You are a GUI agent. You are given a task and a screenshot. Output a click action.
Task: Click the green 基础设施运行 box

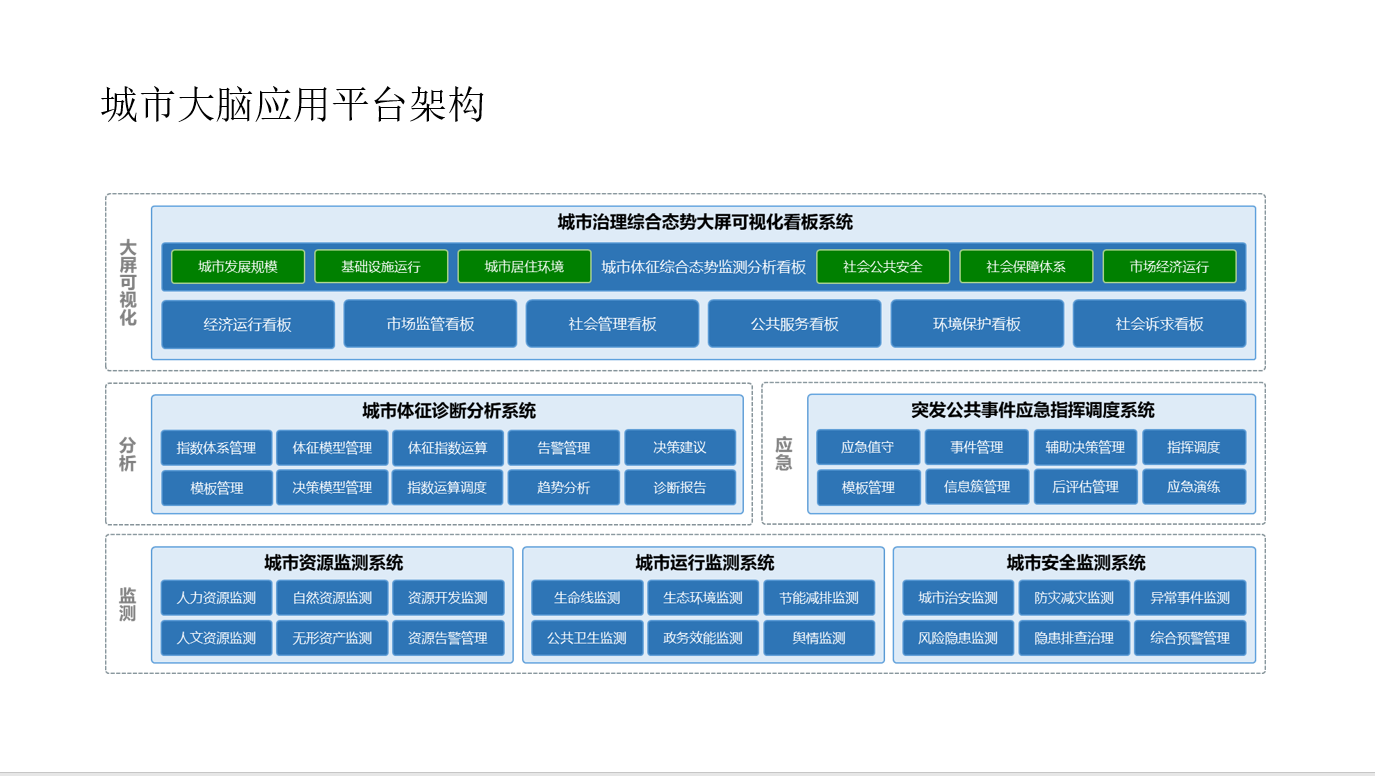pos(381,267)
